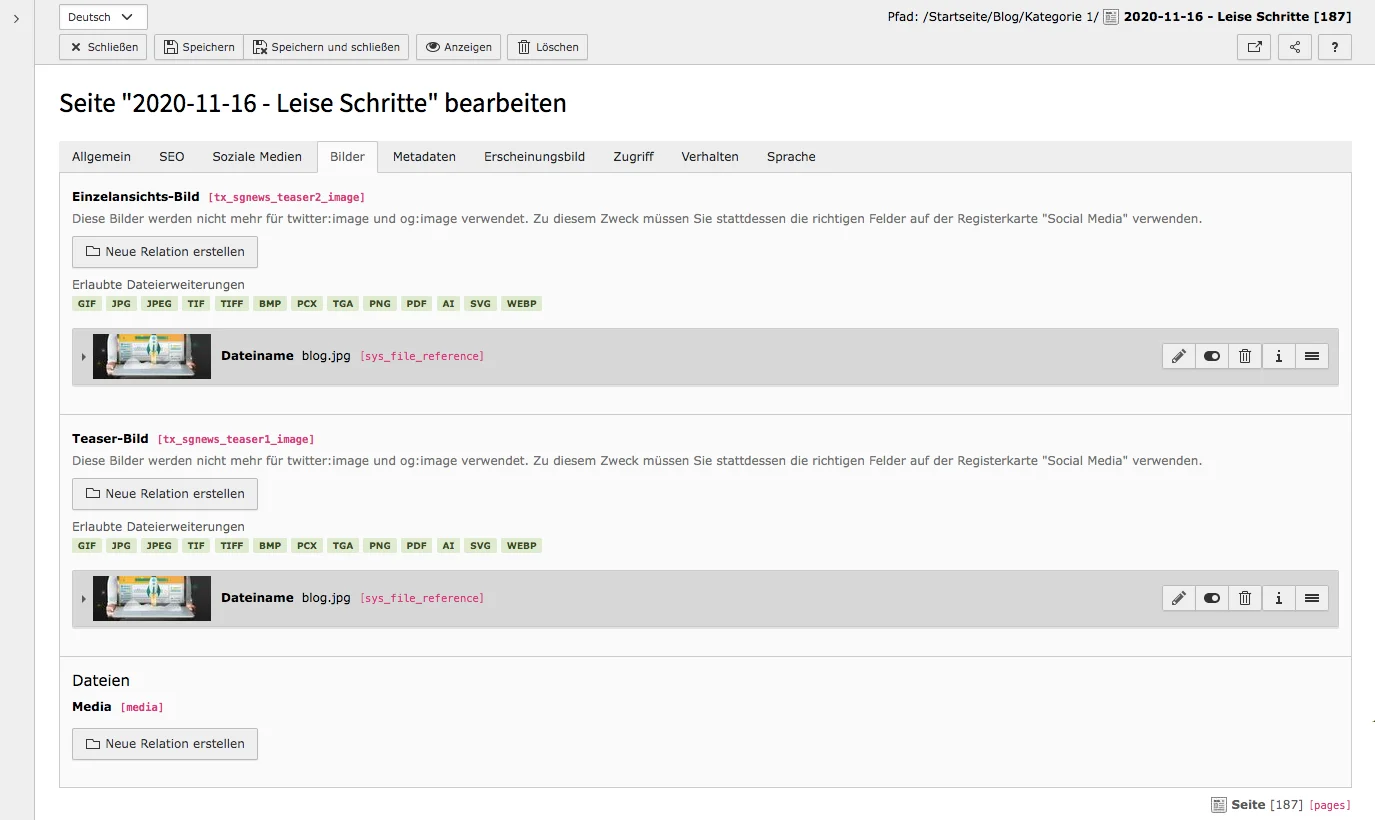
Task: Open page in new window icon
Action: (1254, 47)
